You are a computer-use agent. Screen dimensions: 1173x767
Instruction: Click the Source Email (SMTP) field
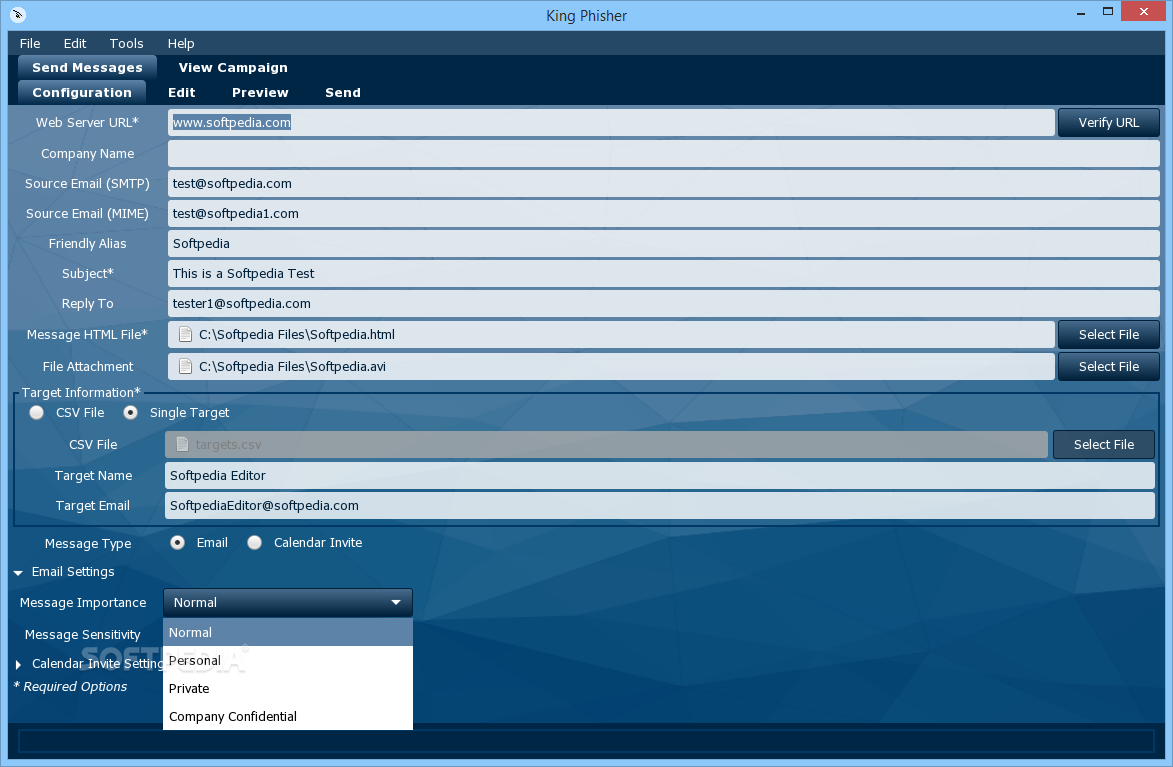pos(664,183)
